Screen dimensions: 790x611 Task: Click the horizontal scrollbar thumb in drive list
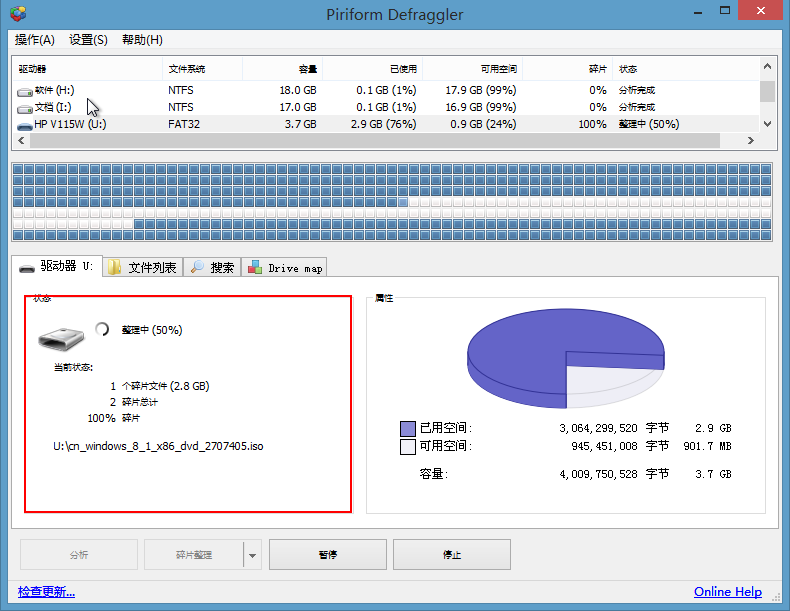[375, 141]
